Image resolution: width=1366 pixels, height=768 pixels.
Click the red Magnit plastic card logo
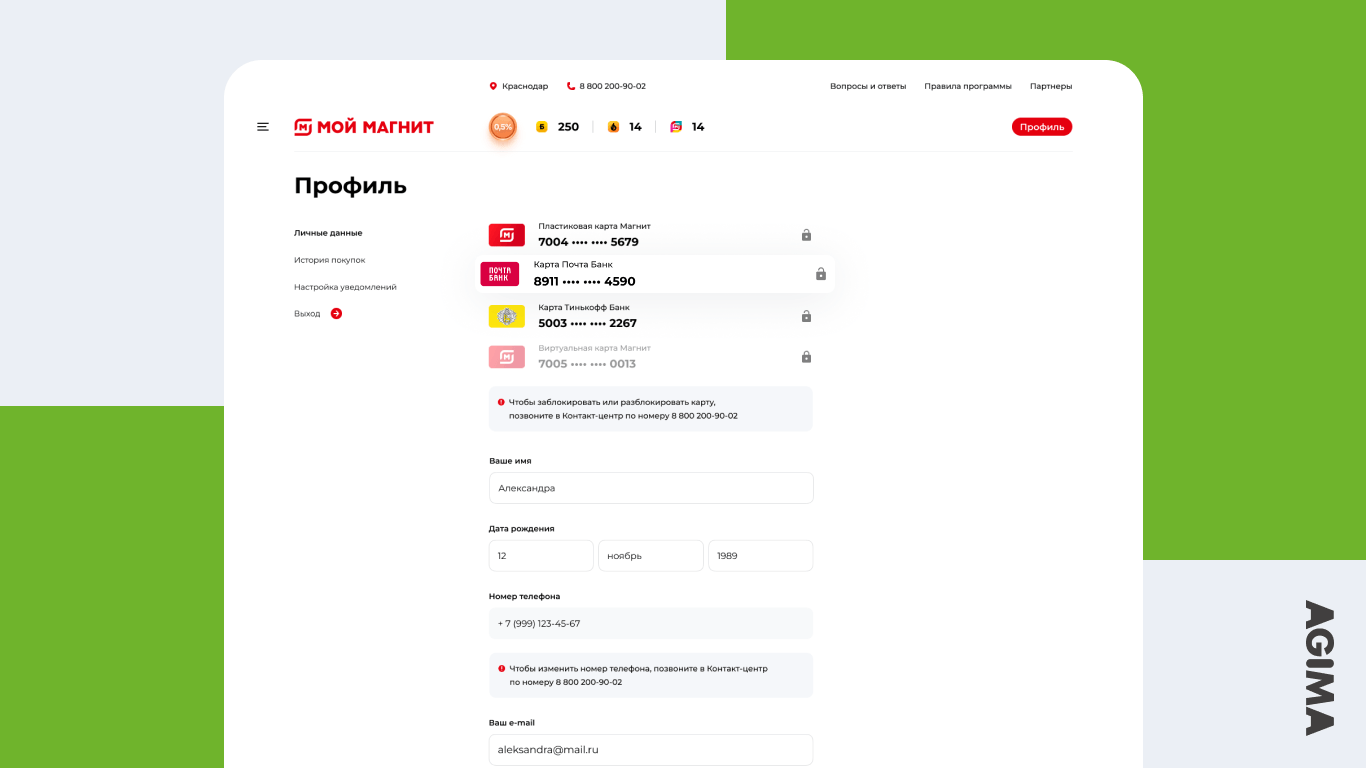[x=507, y=235]
